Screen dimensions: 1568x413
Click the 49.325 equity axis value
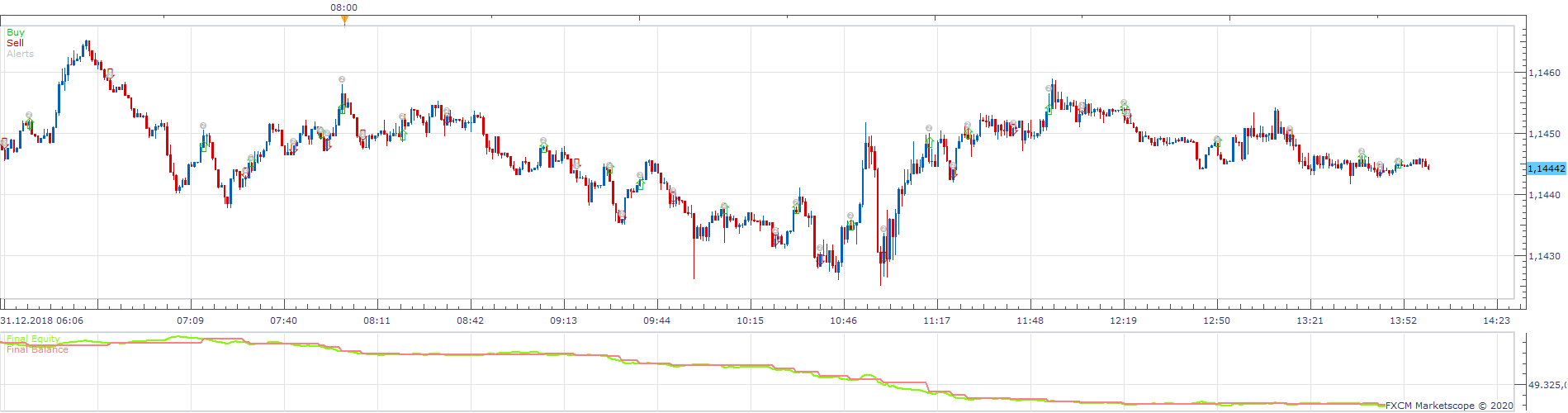(1547, 385)
